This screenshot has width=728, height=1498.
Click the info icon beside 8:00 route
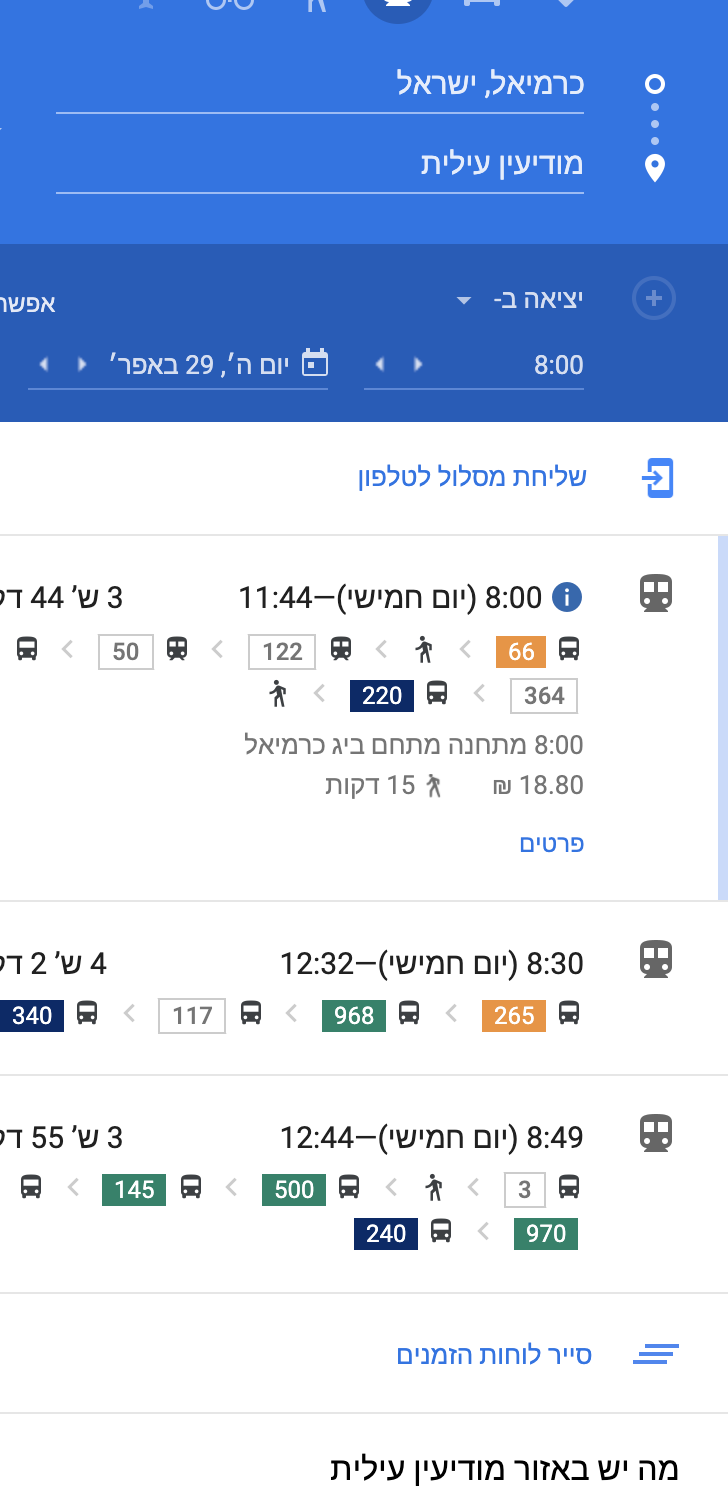click(x=566, y=598)
